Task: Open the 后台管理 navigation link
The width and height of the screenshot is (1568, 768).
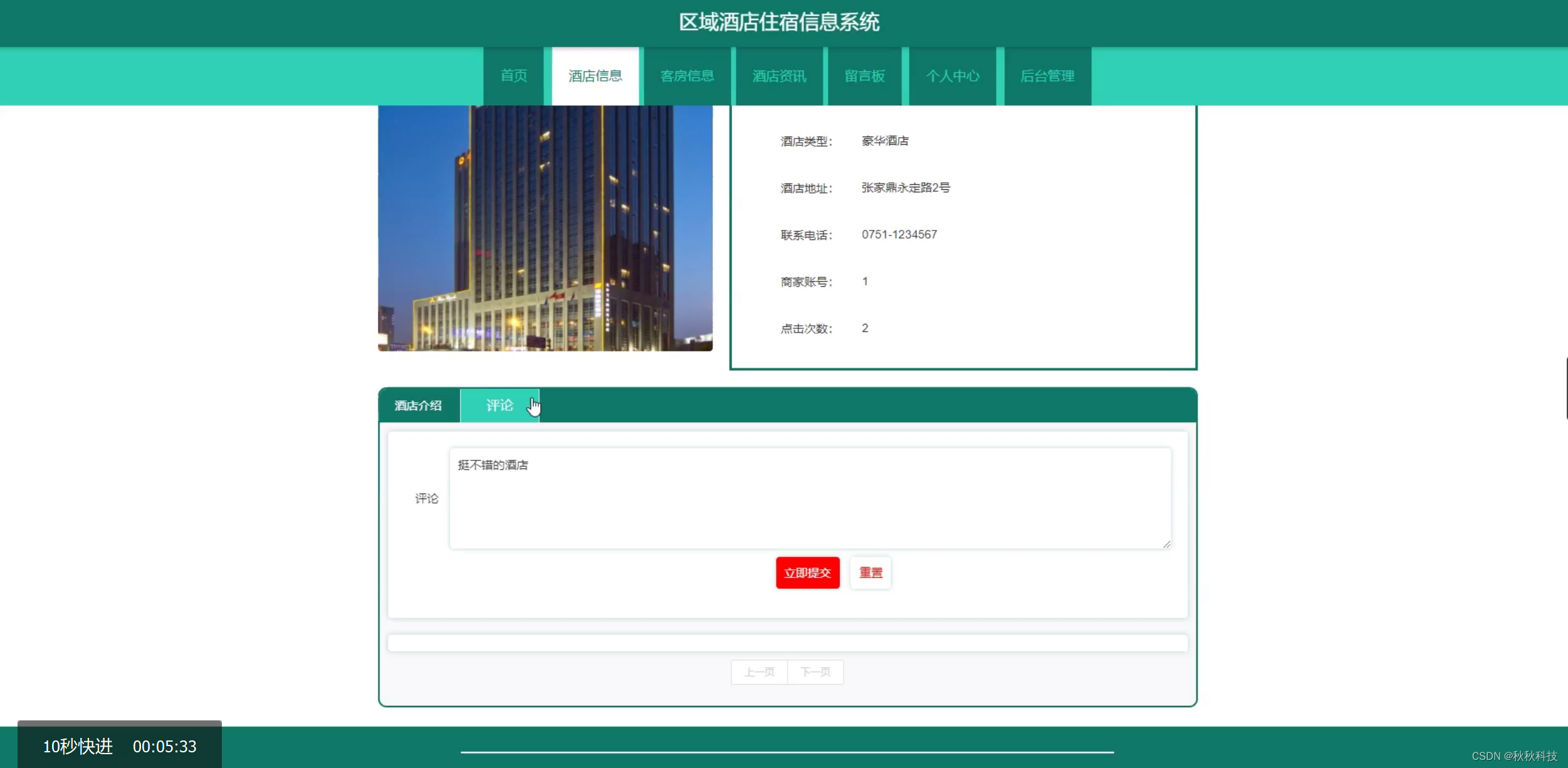Action: point(1047,76)
